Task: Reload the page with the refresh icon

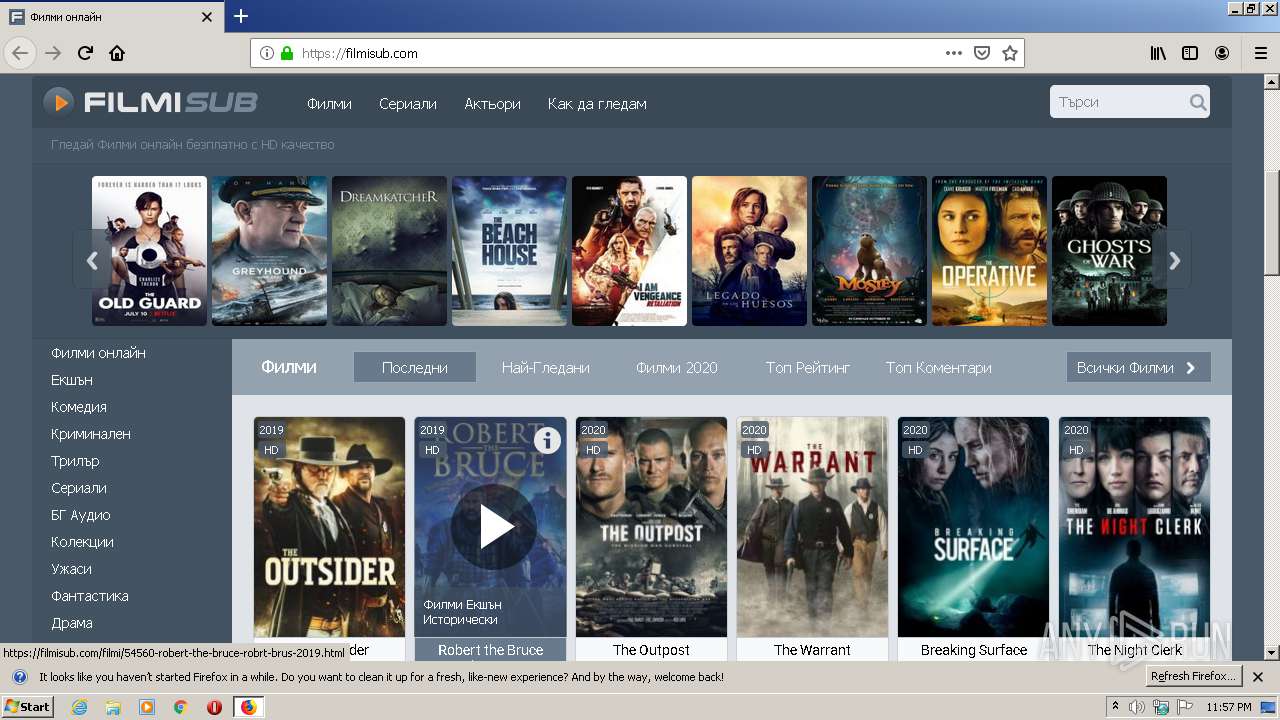Action: [x=86, y=53]
